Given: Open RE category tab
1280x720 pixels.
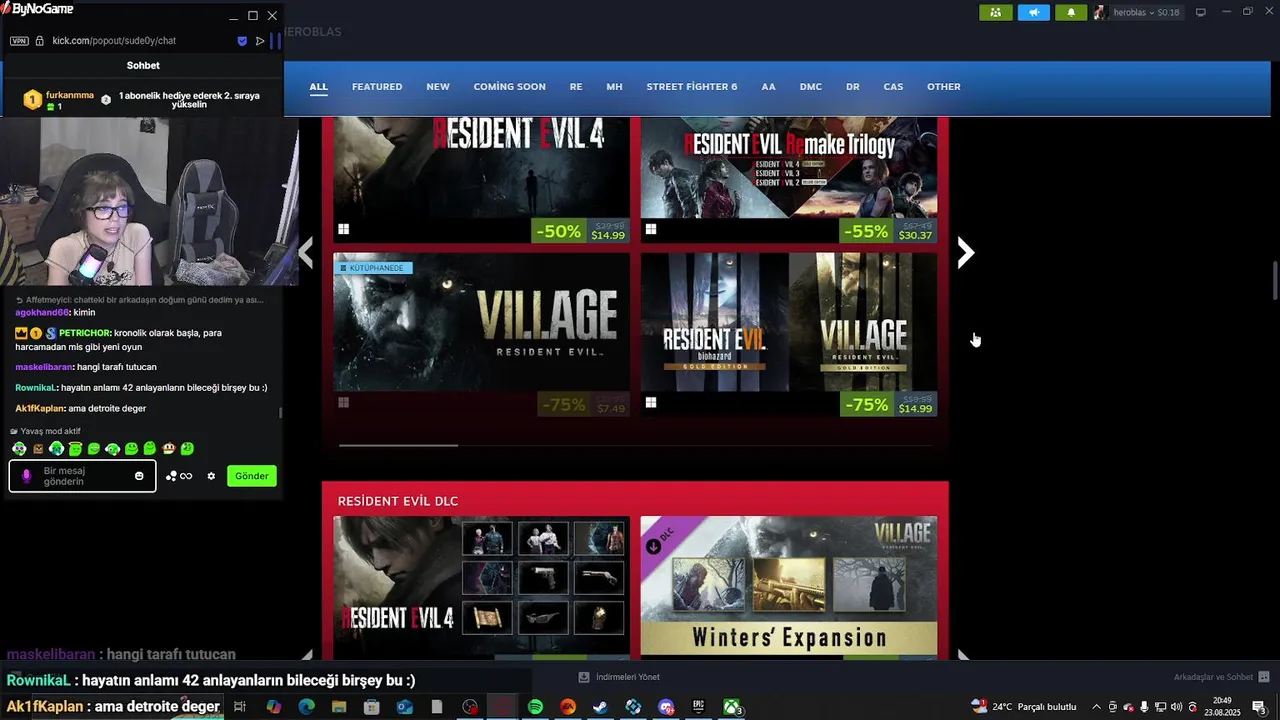Looking at the screenshot, I should tap(576, 87).
